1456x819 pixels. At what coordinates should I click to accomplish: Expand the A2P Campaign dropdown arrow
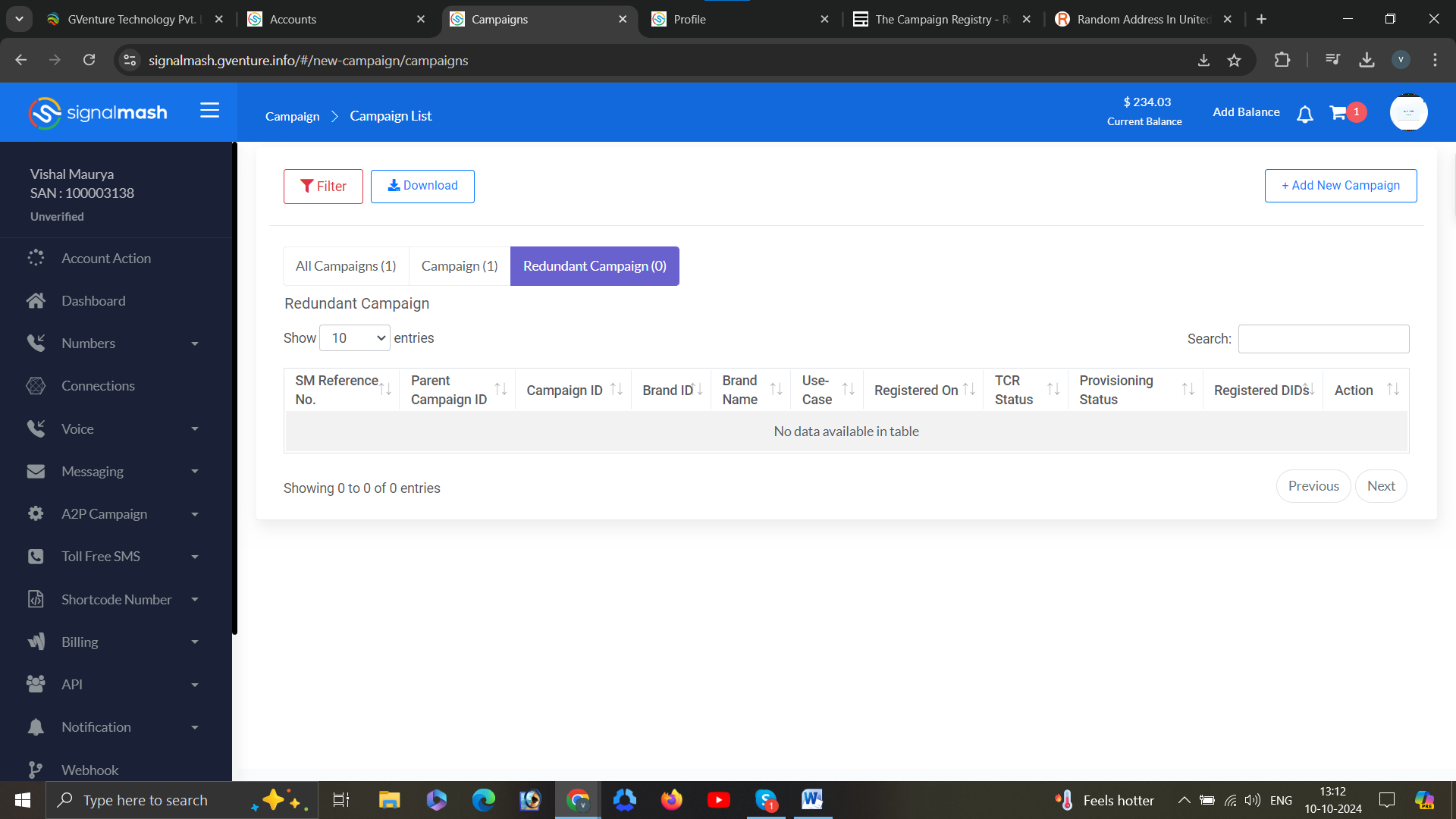coord(195,514)
